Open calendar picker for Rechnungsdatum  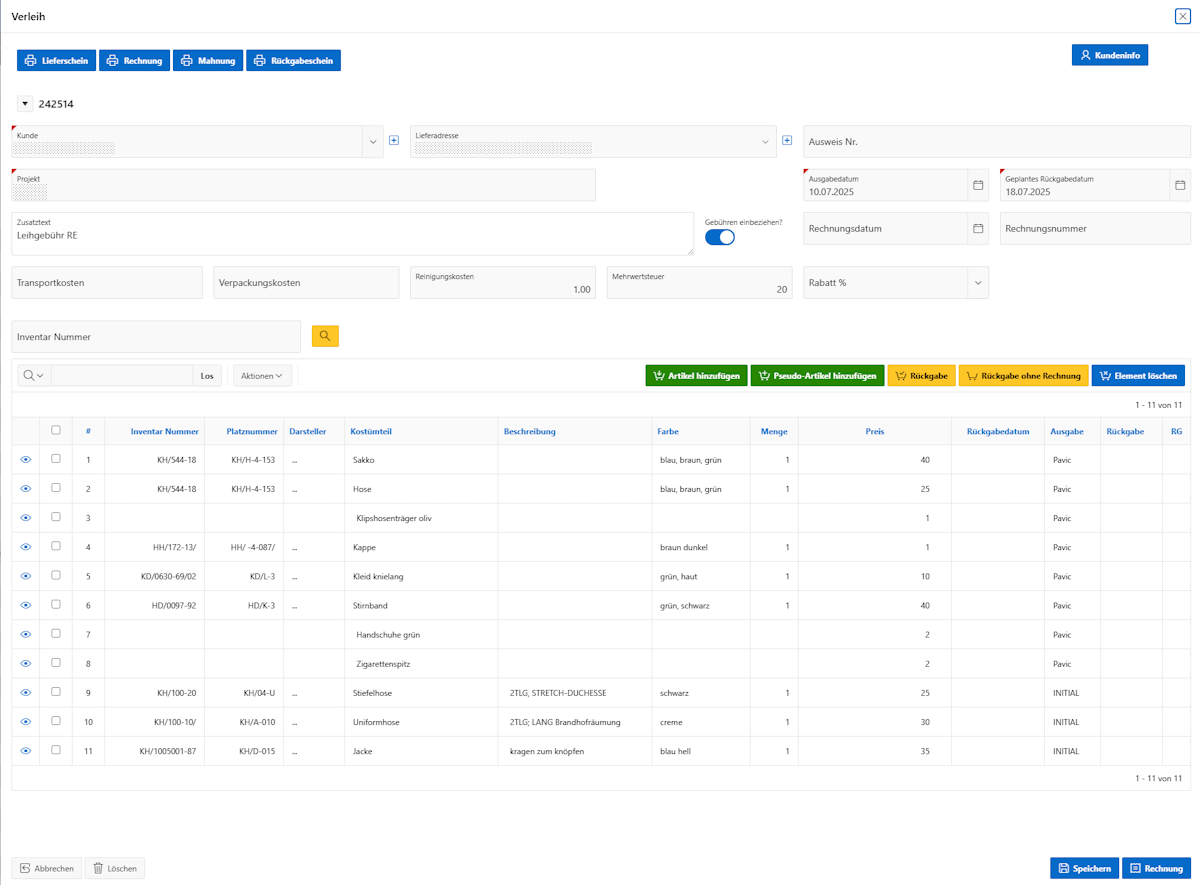(978, 228)
